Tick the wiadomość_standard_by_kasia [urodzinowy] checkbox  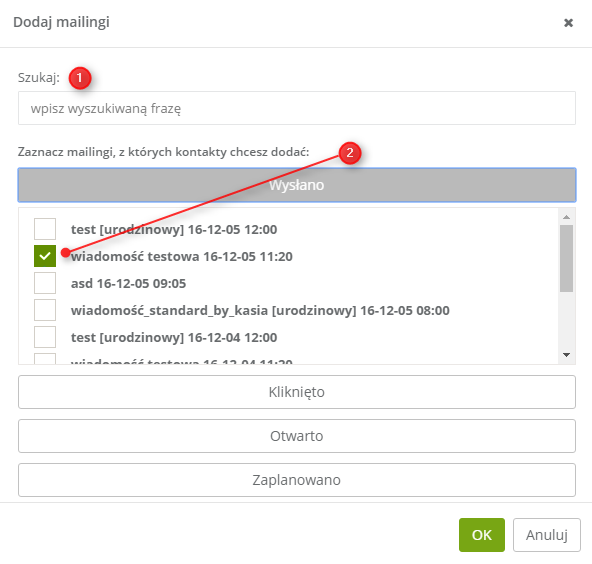click(x=45, y=310)
